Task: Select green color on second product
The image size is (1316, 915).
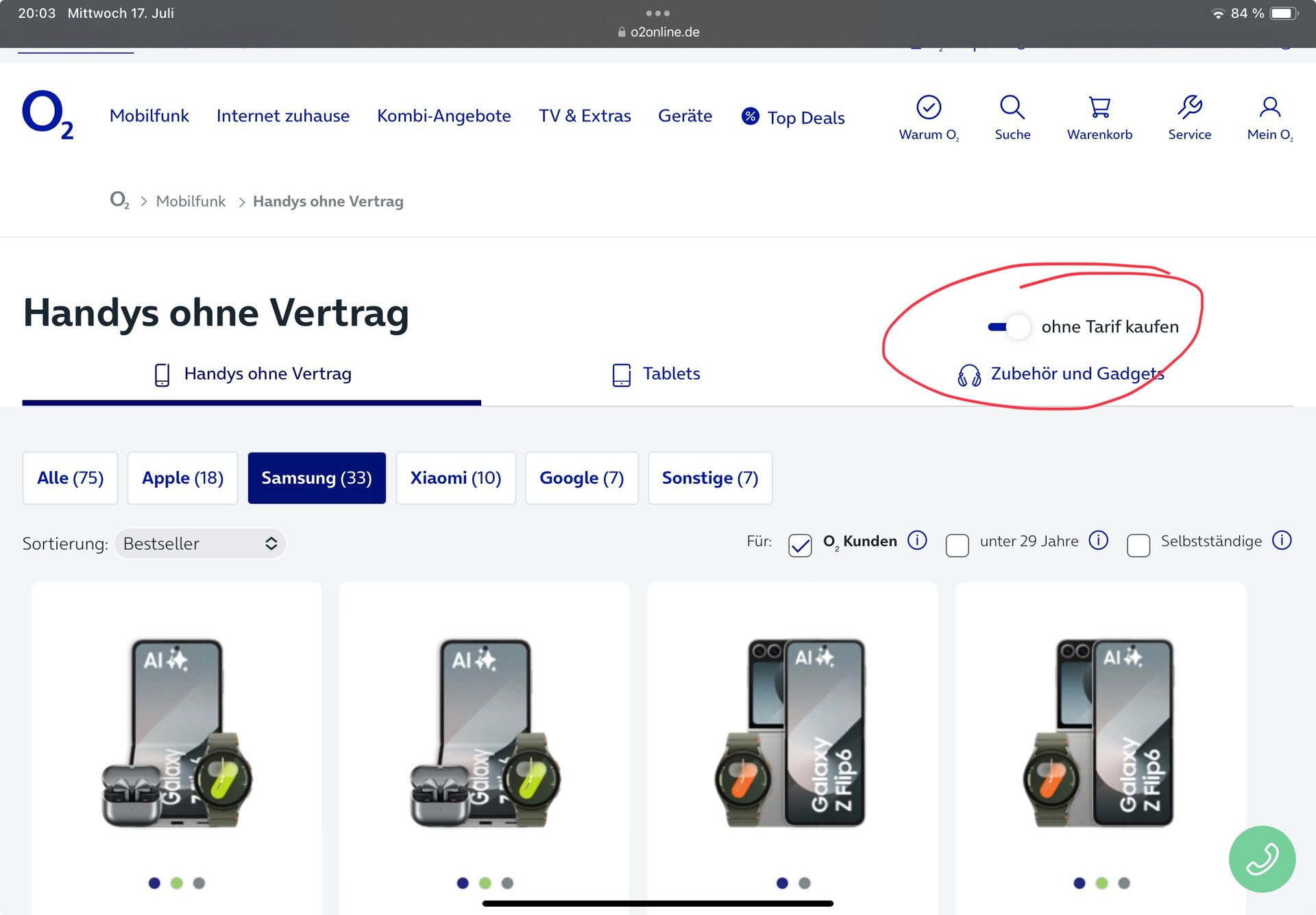Action: point(485,883)
